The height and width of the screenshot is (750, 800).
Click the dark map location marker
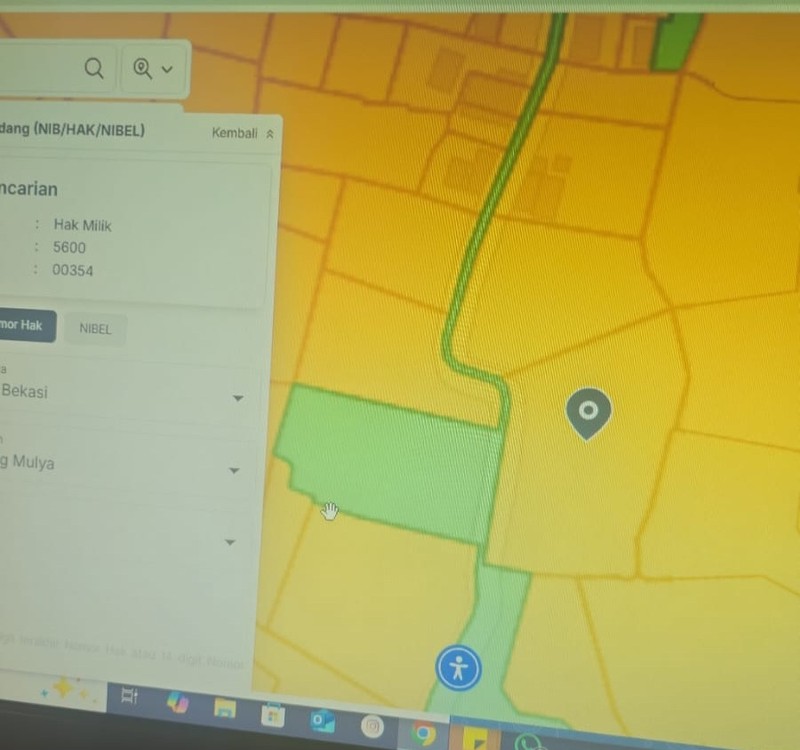(587, 412)
